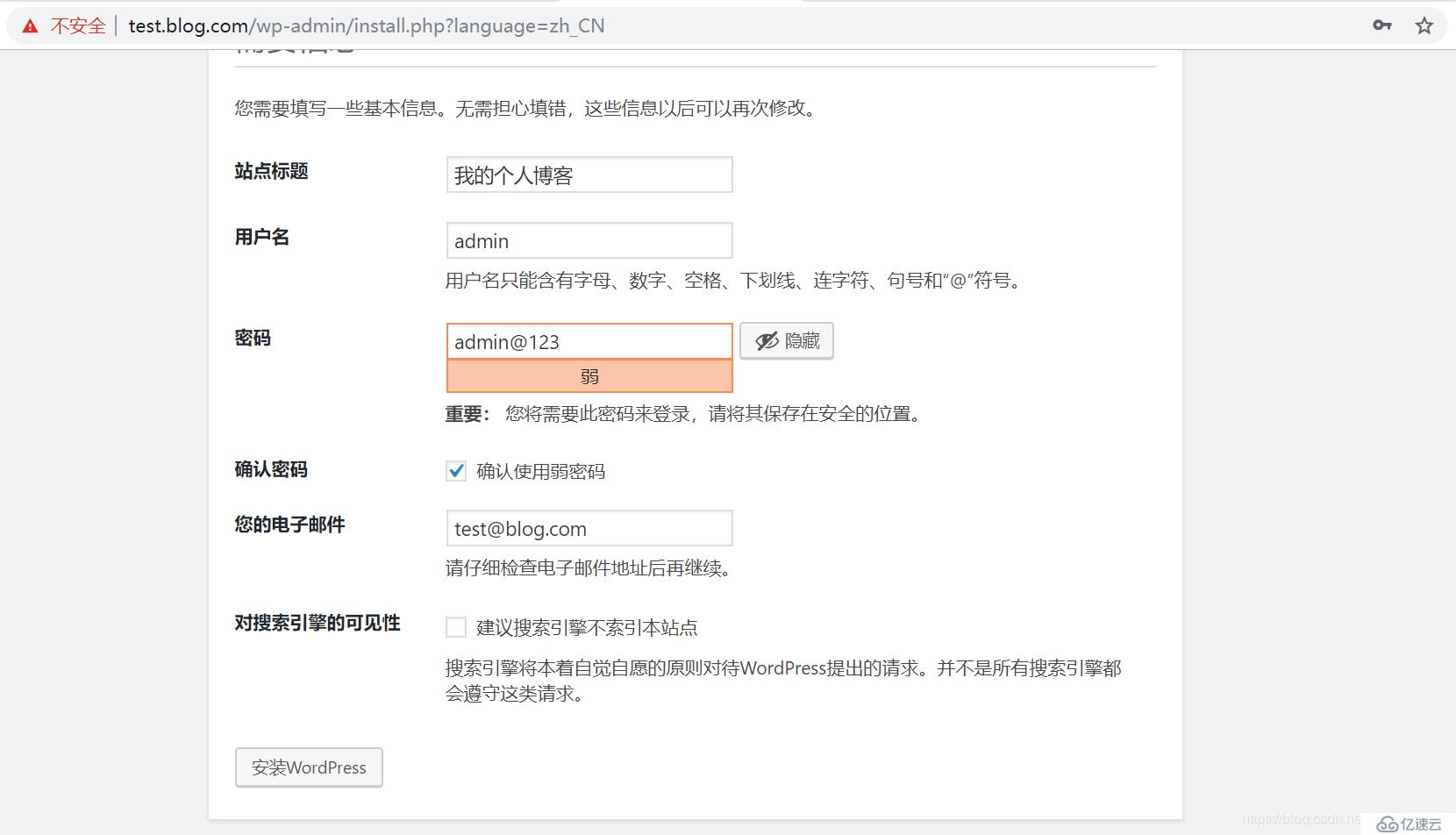Bookmark this page with the star icon
The height and width of the screenshot is (835, 1456).
[x=1424, y=25]
